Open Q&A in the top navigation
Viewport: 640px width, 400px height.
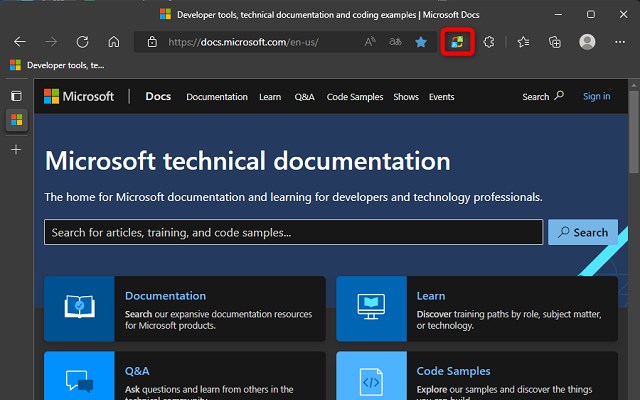[304, 97]
